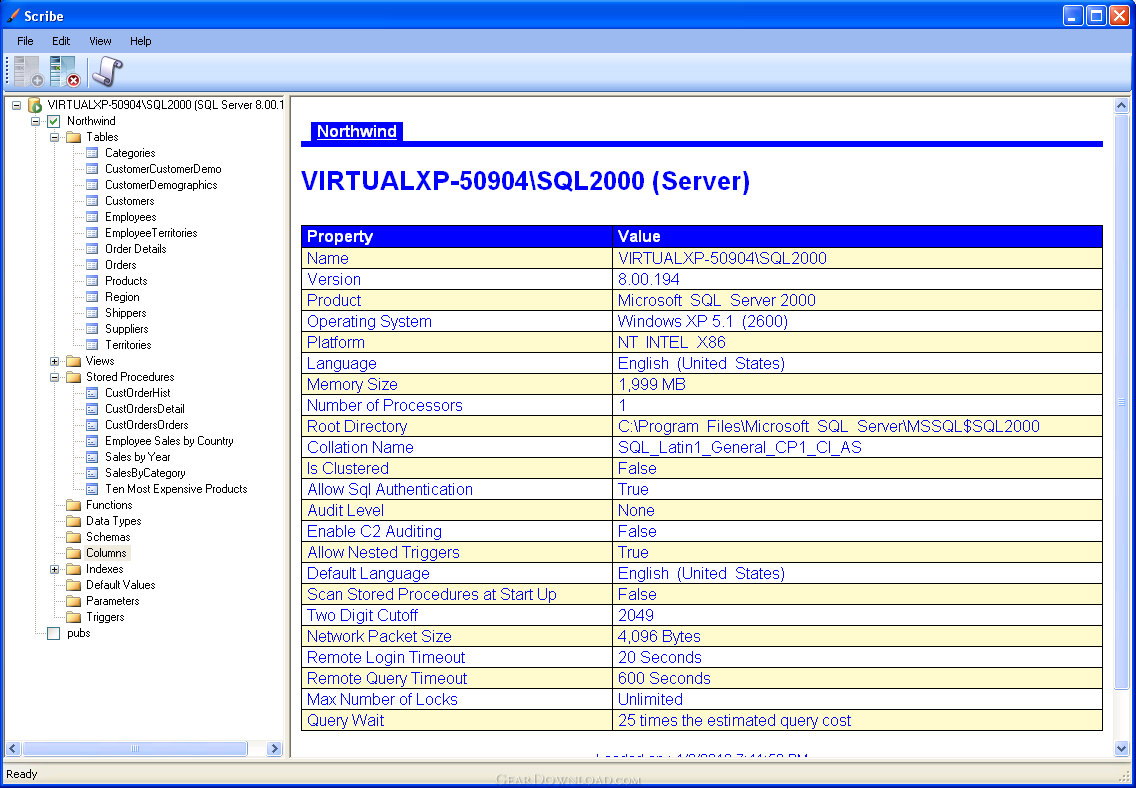The image size is (1136, 788).
Task: Select the Triggers folder icon
Action: point(73,617)
